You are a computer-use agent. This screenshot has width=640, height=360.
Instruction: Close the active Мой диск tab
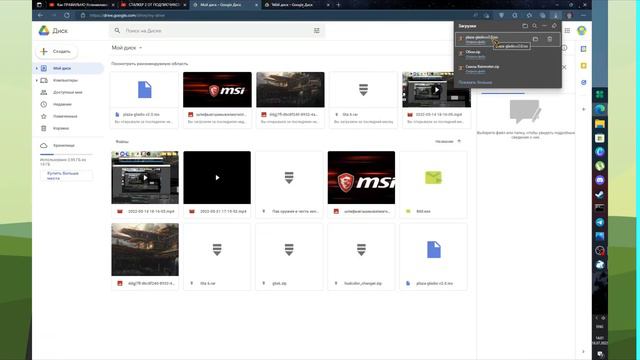[x=257, y=5]
